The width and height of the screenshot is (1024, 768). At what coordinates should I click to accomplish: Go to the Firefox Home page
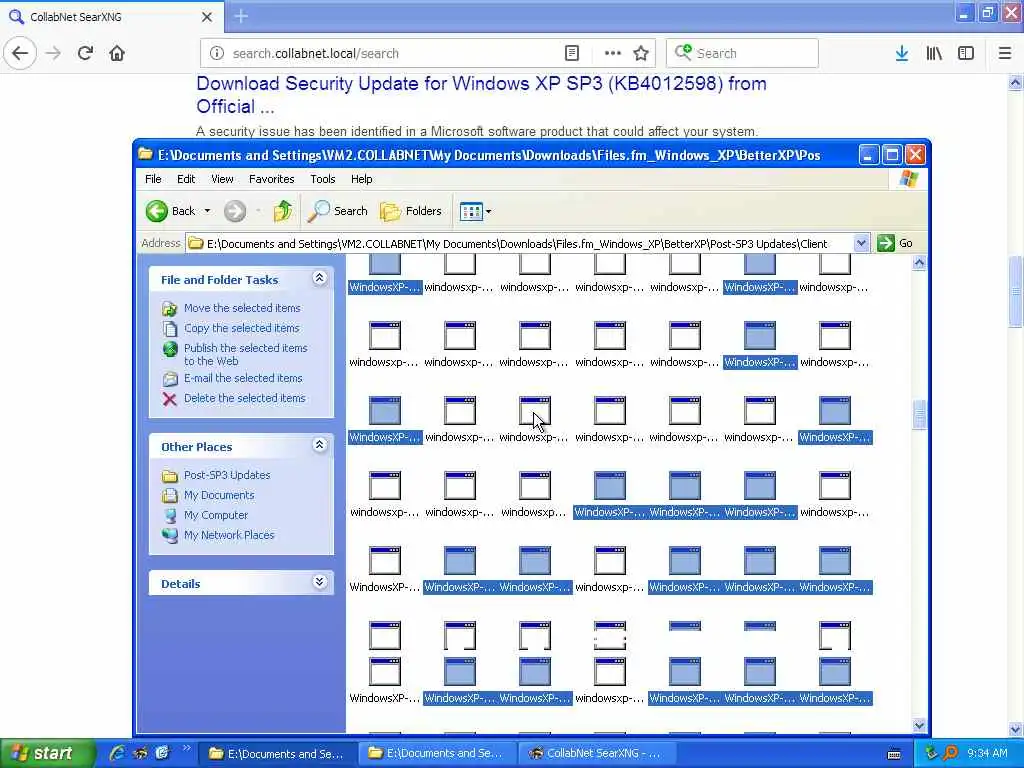[117, 53]
